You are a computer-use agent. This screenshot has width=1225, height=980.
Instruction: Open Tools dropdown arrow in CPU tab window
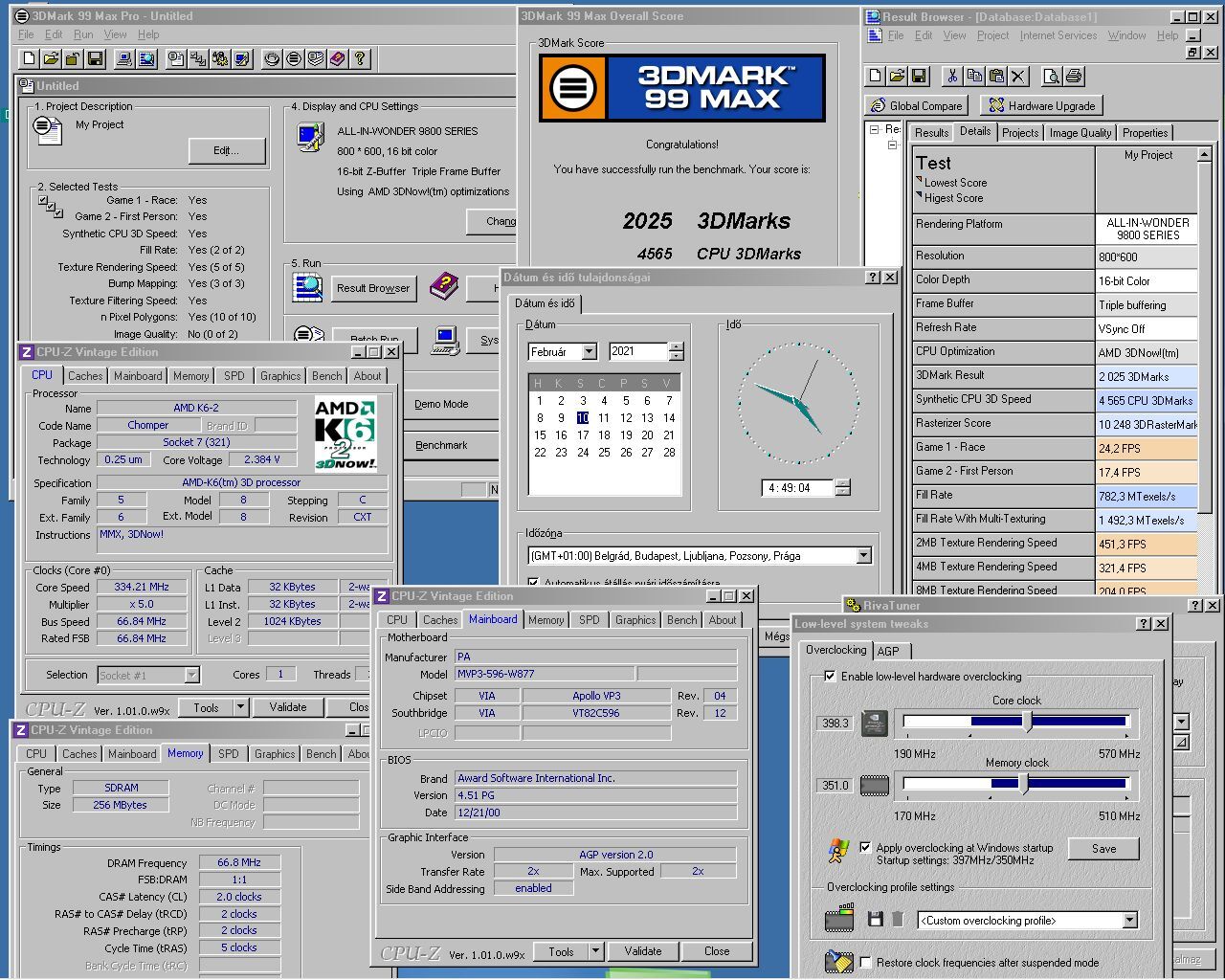point(240,707)
